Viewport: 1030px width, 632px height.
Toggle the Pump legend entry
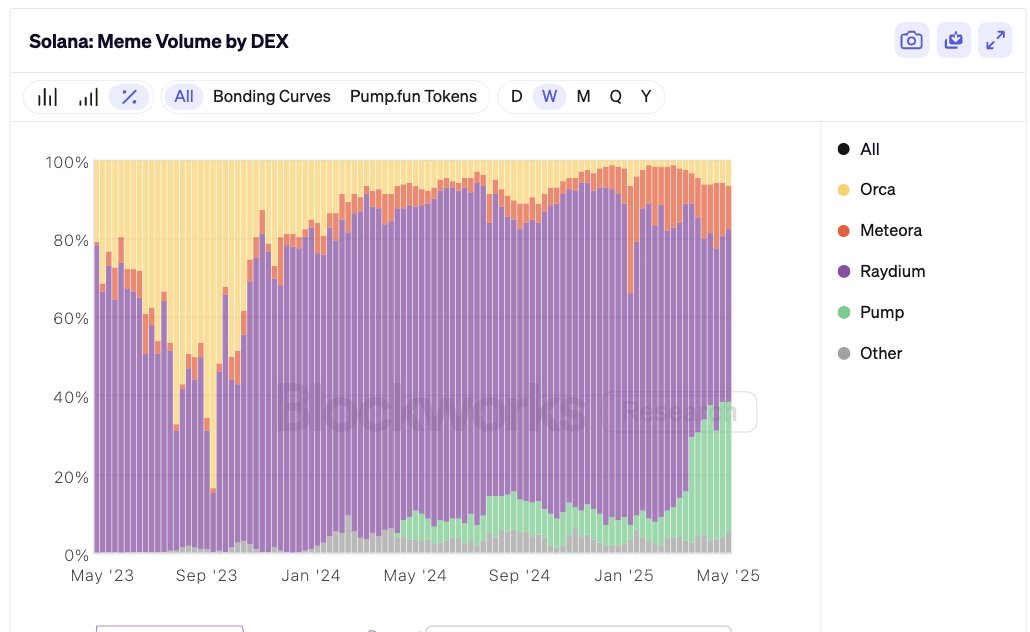(881, 313)
